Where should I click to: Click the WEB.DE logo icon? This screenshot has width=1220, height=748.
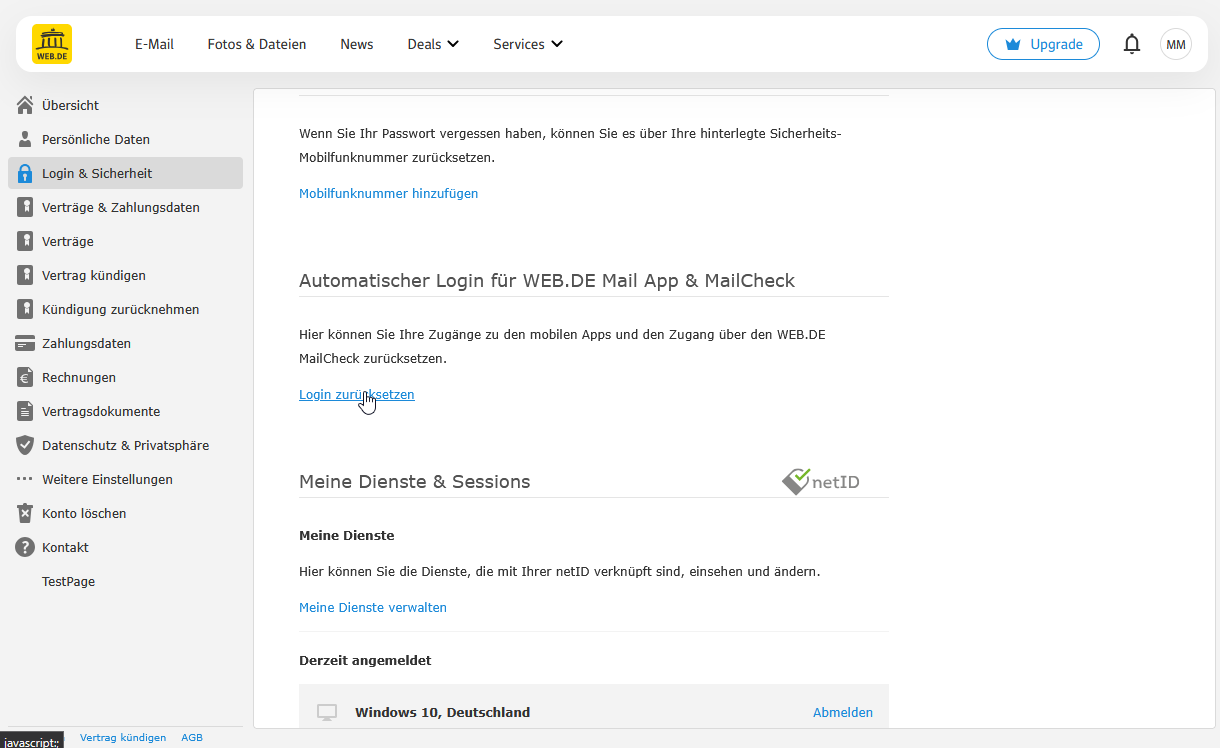point(52,44)
